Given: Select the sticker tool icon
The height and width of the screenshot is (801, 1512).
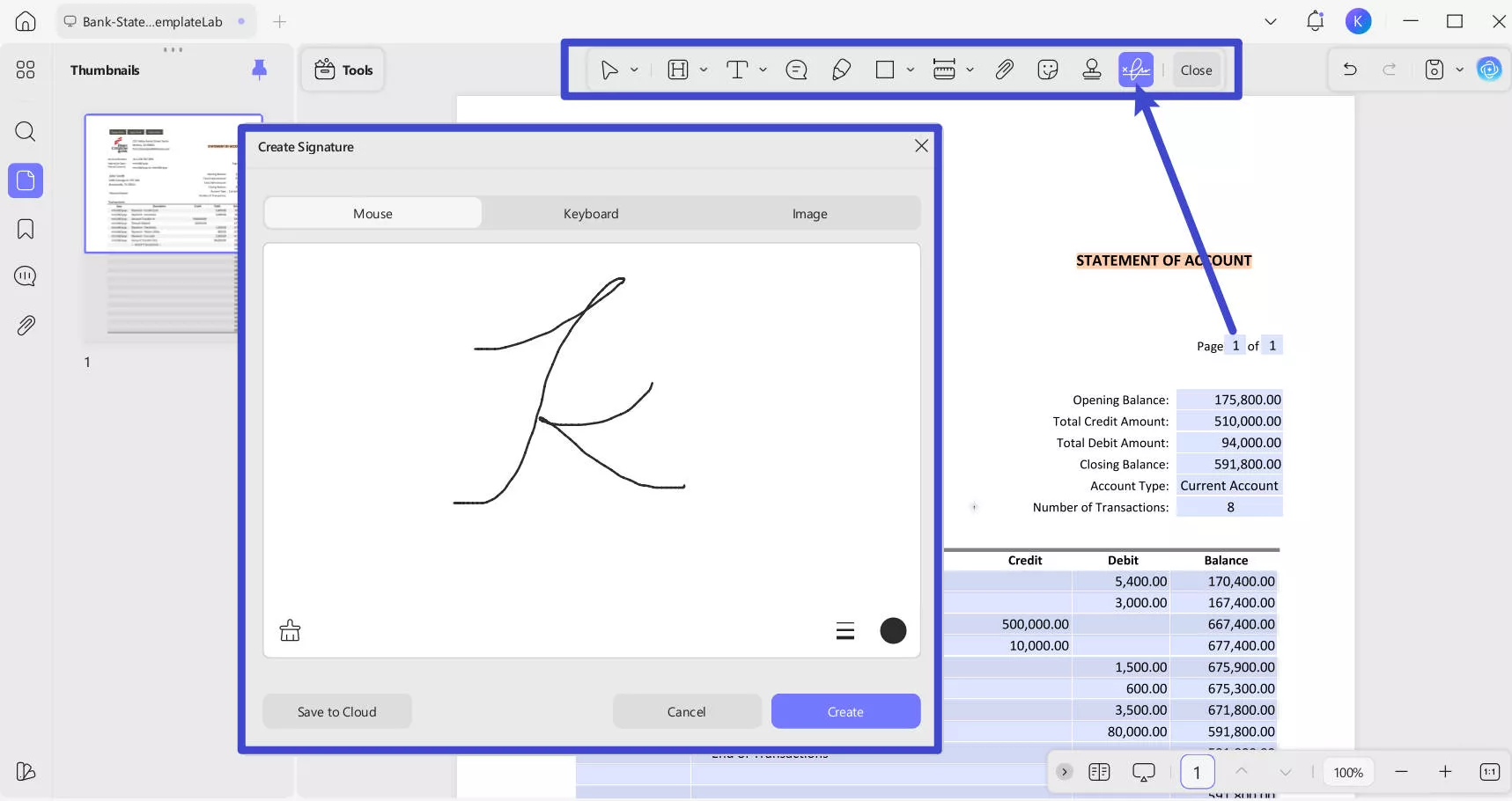Looking at the screenshot, I should [x=1047, y=70].
